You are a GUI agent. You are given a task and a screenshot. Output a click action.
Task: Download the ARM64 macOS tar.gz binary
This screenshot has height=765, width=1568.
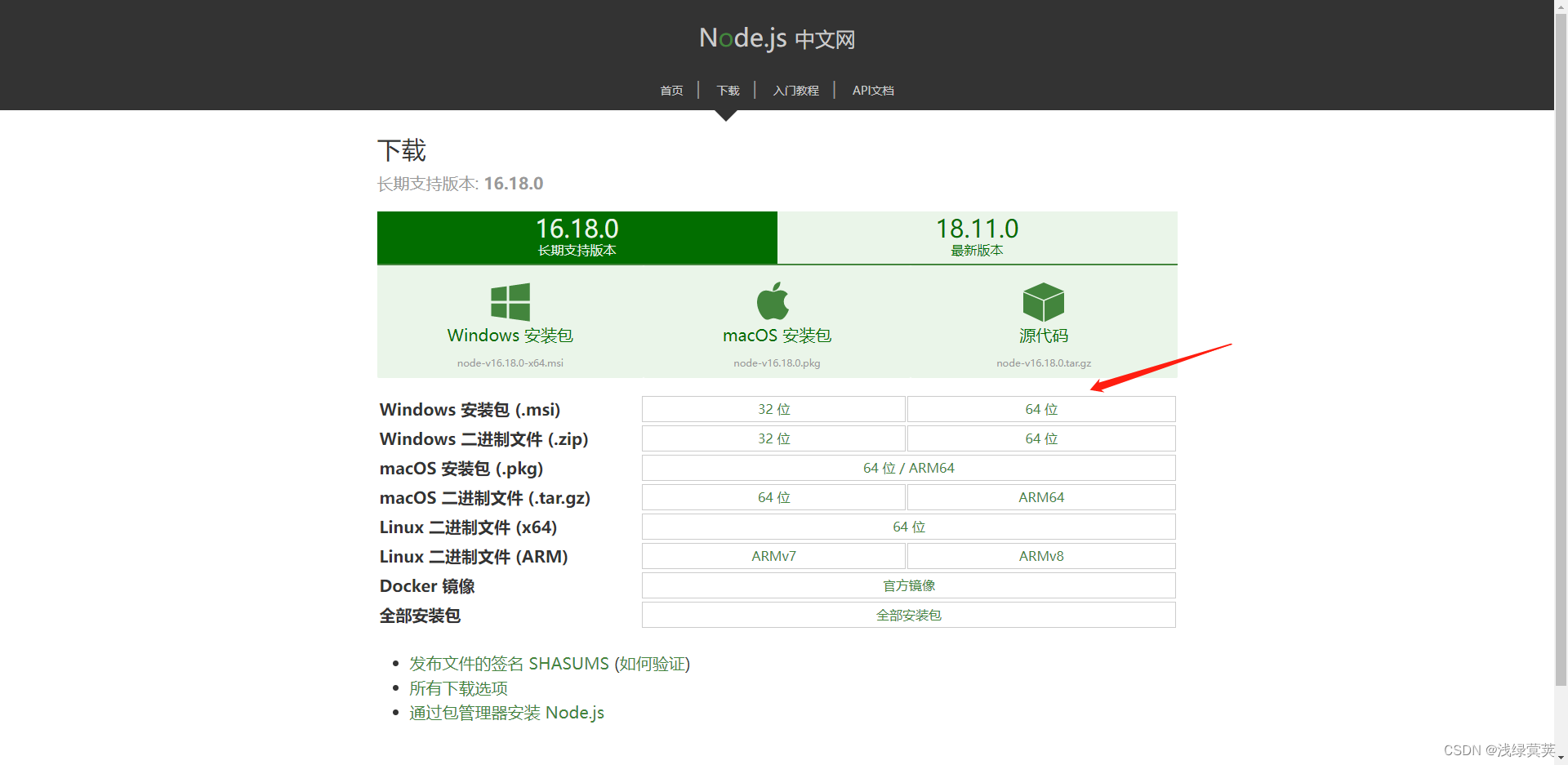[1041, 497]
